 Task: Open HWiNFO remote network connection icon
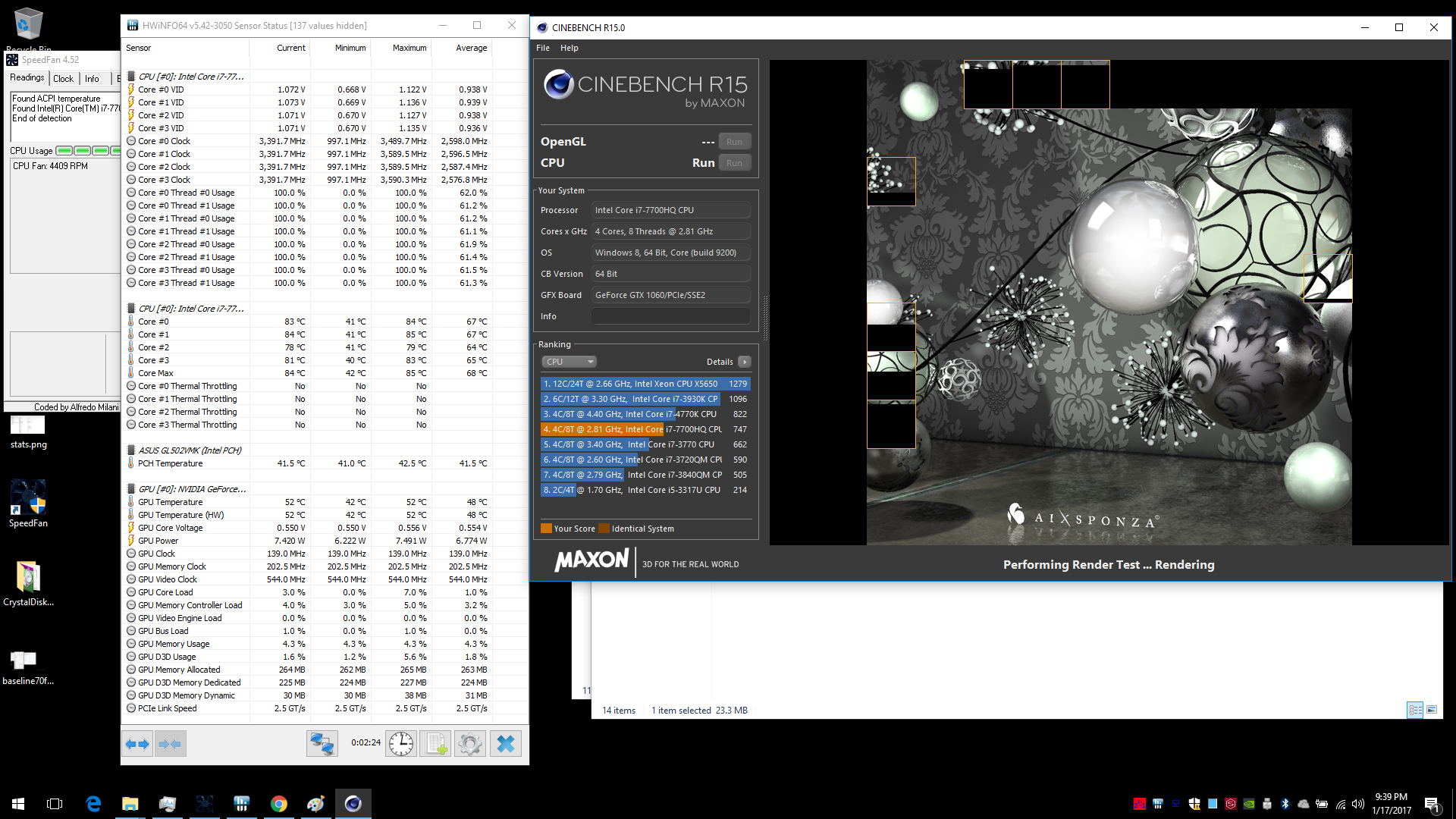322,744
